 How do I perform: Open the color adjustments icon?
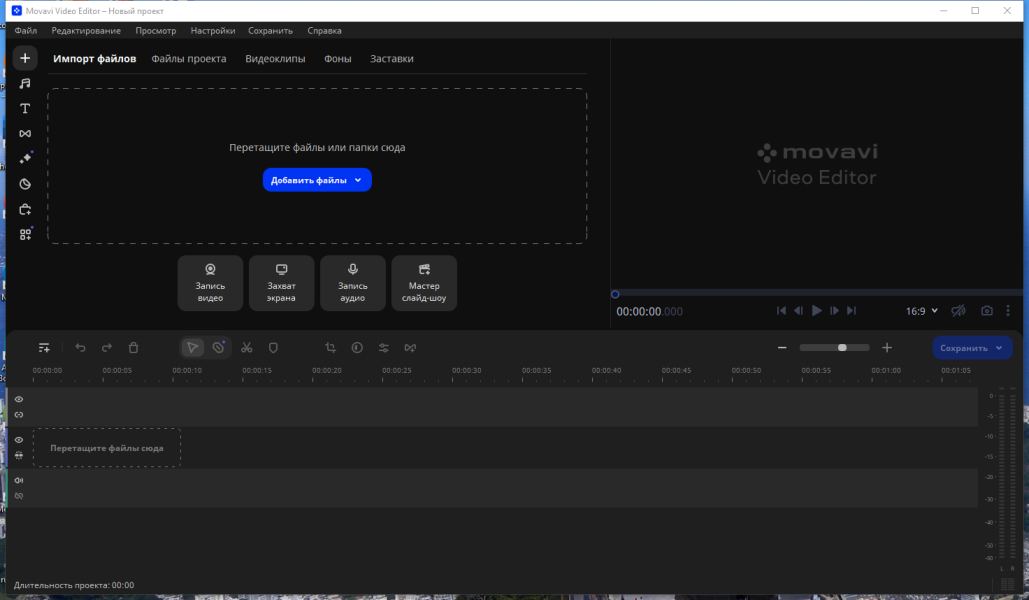[357, 348]
